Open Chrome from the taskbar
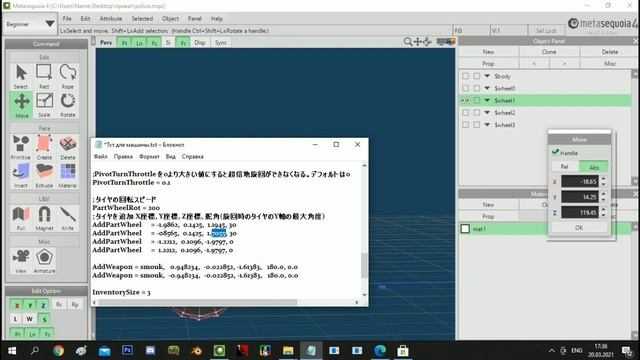The image size is (640, 360). tap(58, 351)
